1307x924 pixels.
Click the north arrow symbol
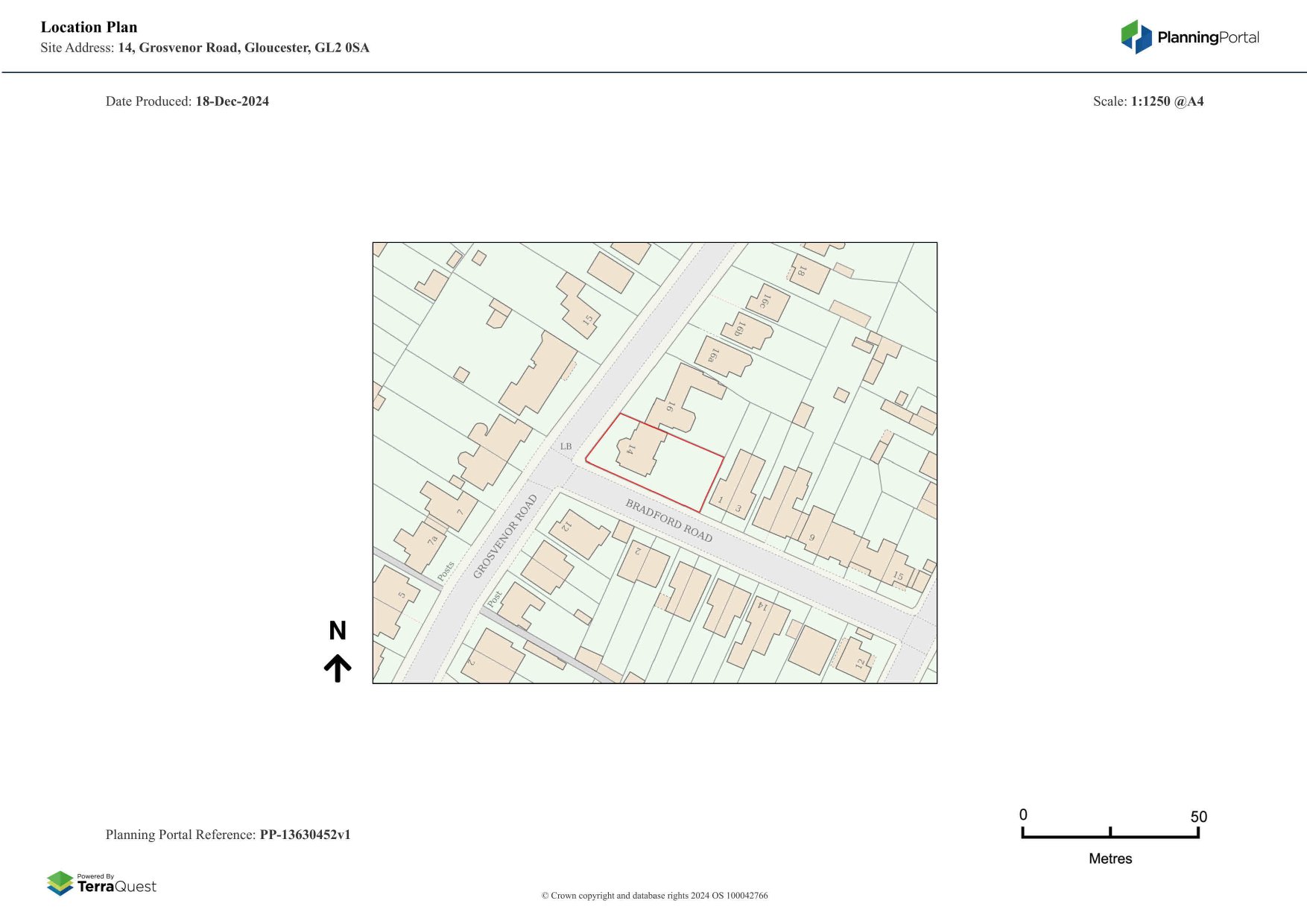338,668
